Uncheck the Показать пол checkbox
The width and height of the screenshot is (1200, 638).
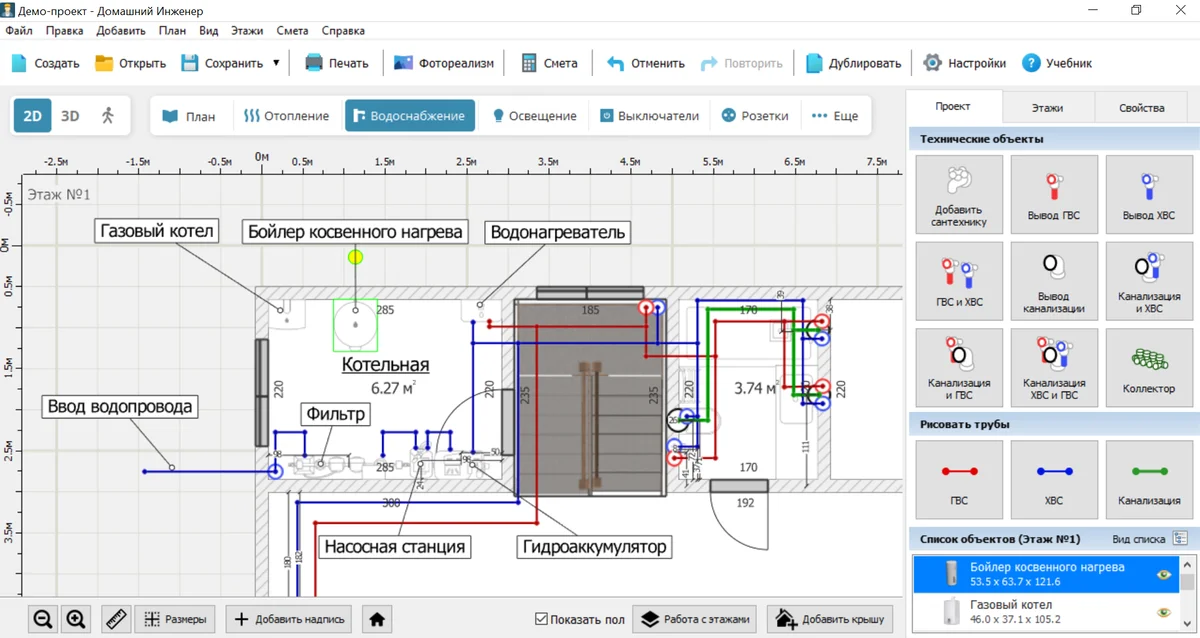coord(541,620)
